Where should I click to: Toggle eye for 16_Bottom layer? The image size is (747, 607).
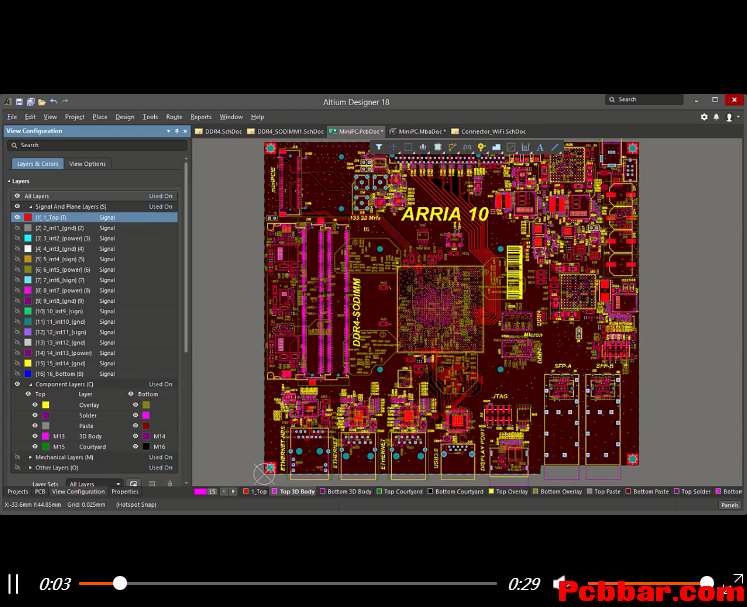click(x=17, y=374)
